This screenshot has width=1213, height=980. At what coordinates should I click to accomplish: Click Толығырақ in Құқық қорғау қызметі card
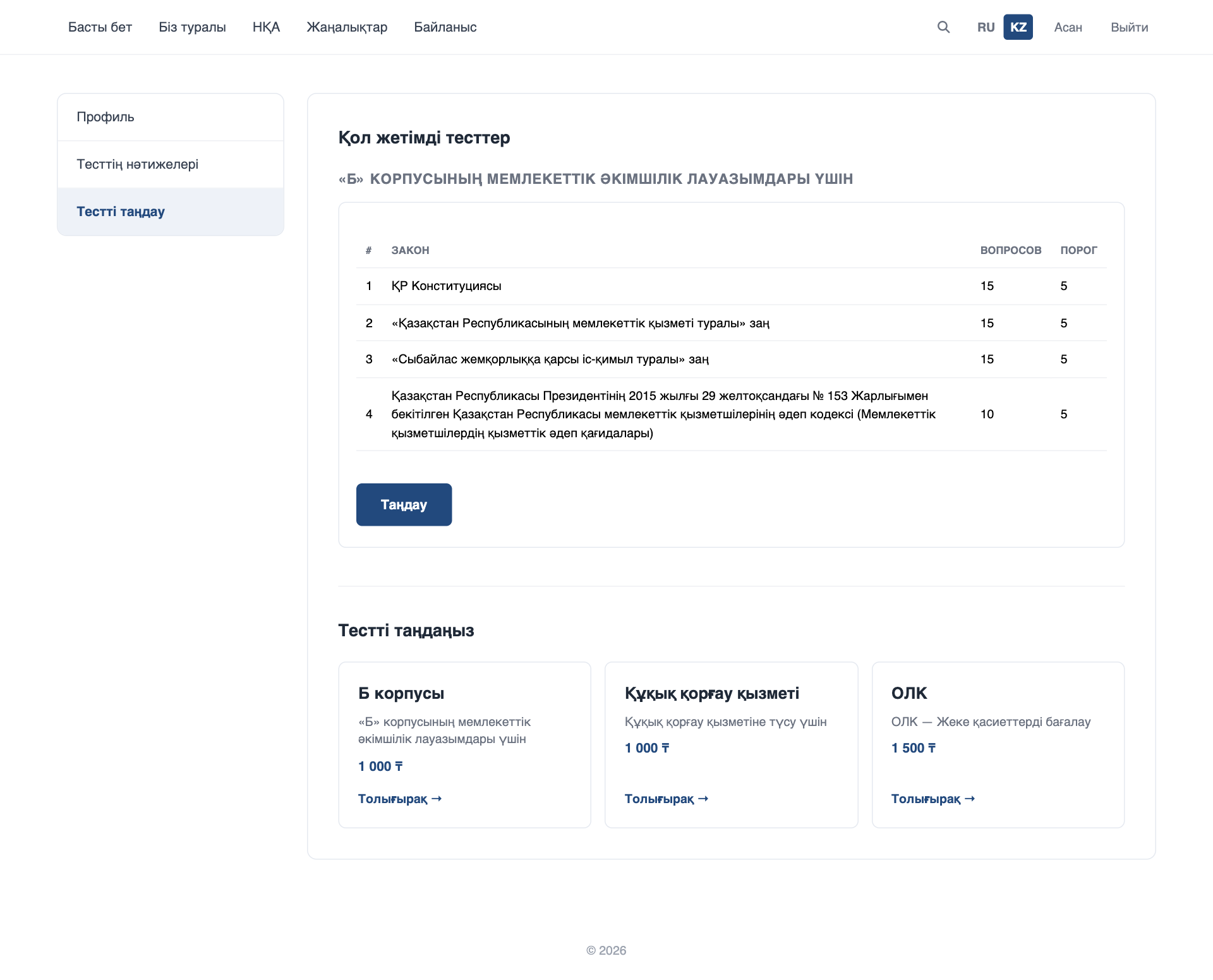click(666, 799)
